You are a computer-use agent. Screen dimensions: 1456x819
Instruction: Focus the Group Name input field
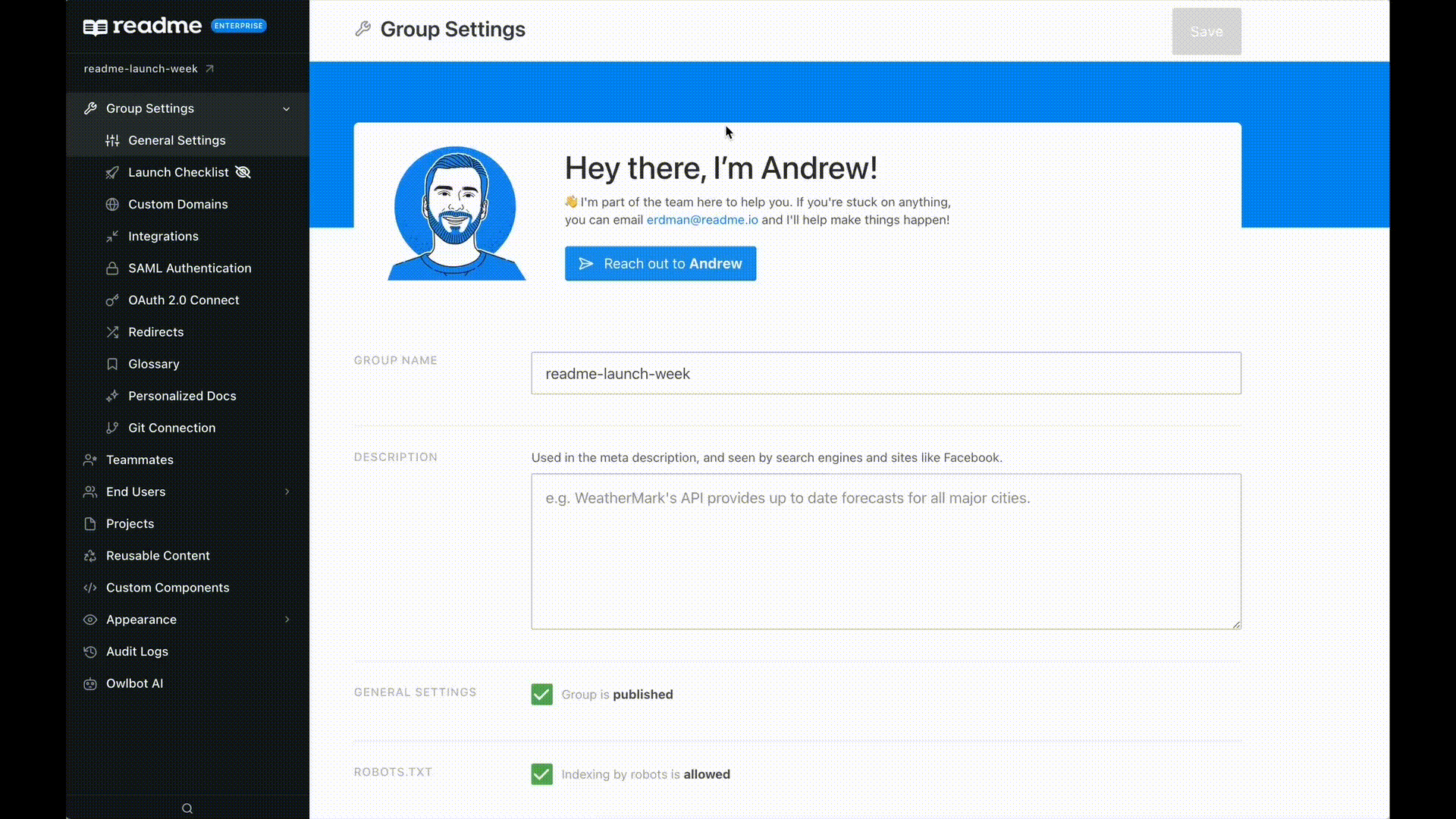[886, 373]
